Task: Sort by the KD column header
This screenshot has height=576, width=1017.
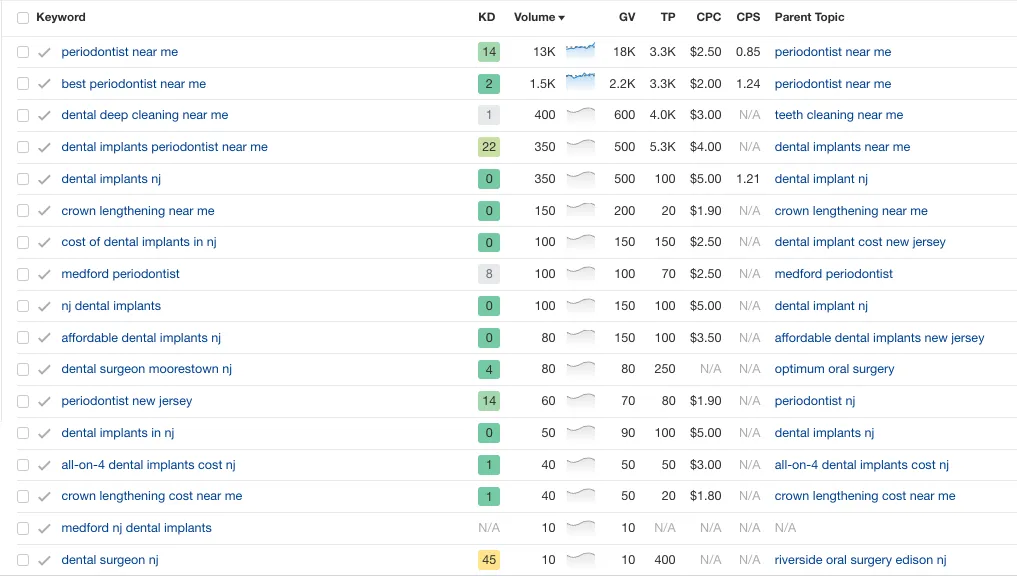Action: point(486,18)
